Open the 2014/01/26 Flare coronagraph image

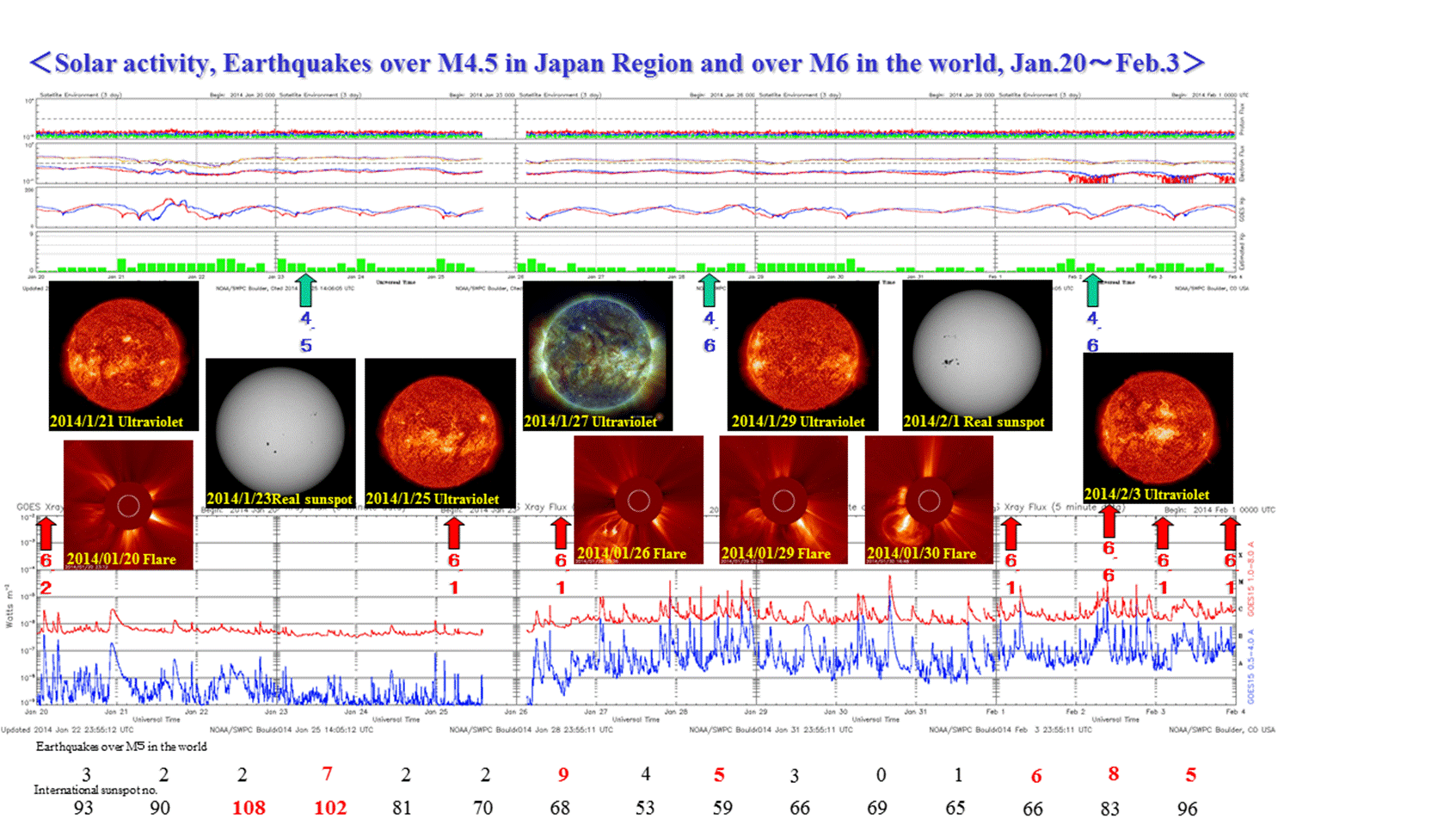(639, 500)
